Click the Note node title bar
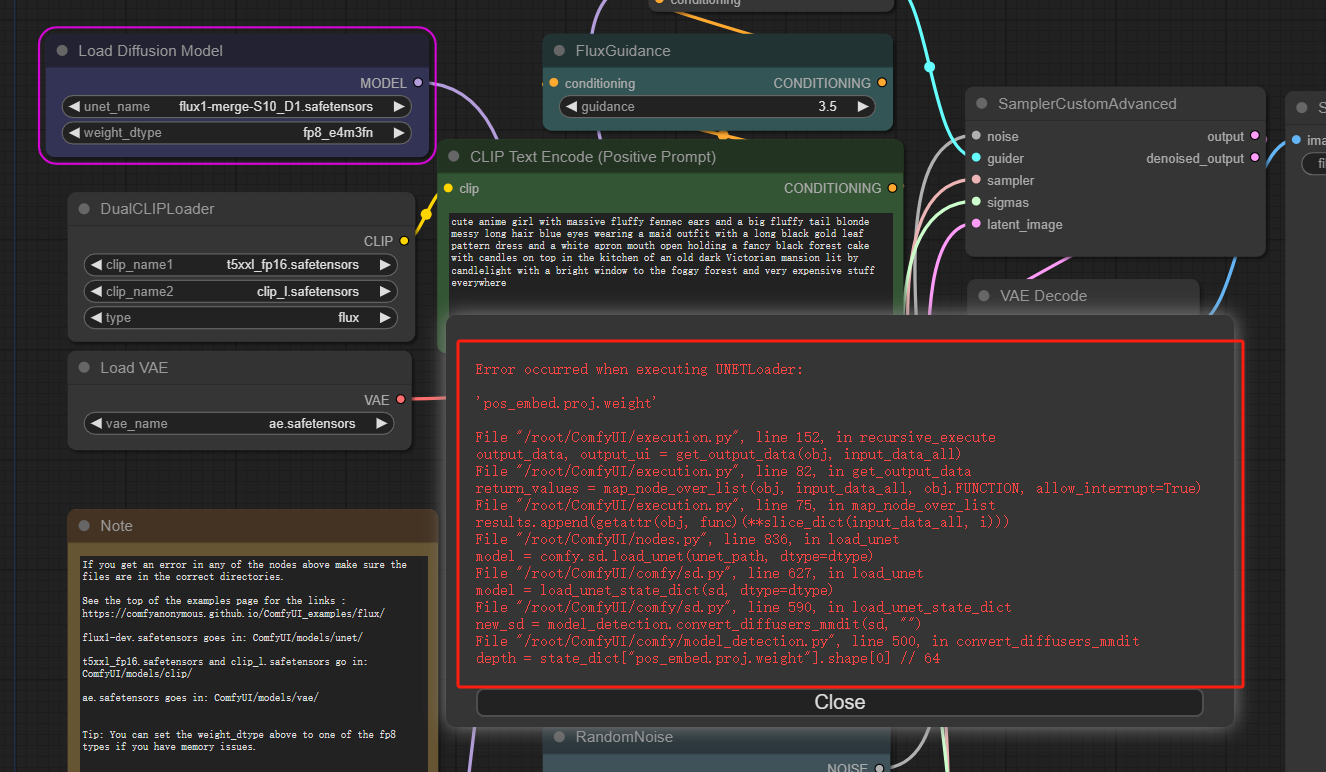The width and height of the screenshot is (1326, 772). 252,526
